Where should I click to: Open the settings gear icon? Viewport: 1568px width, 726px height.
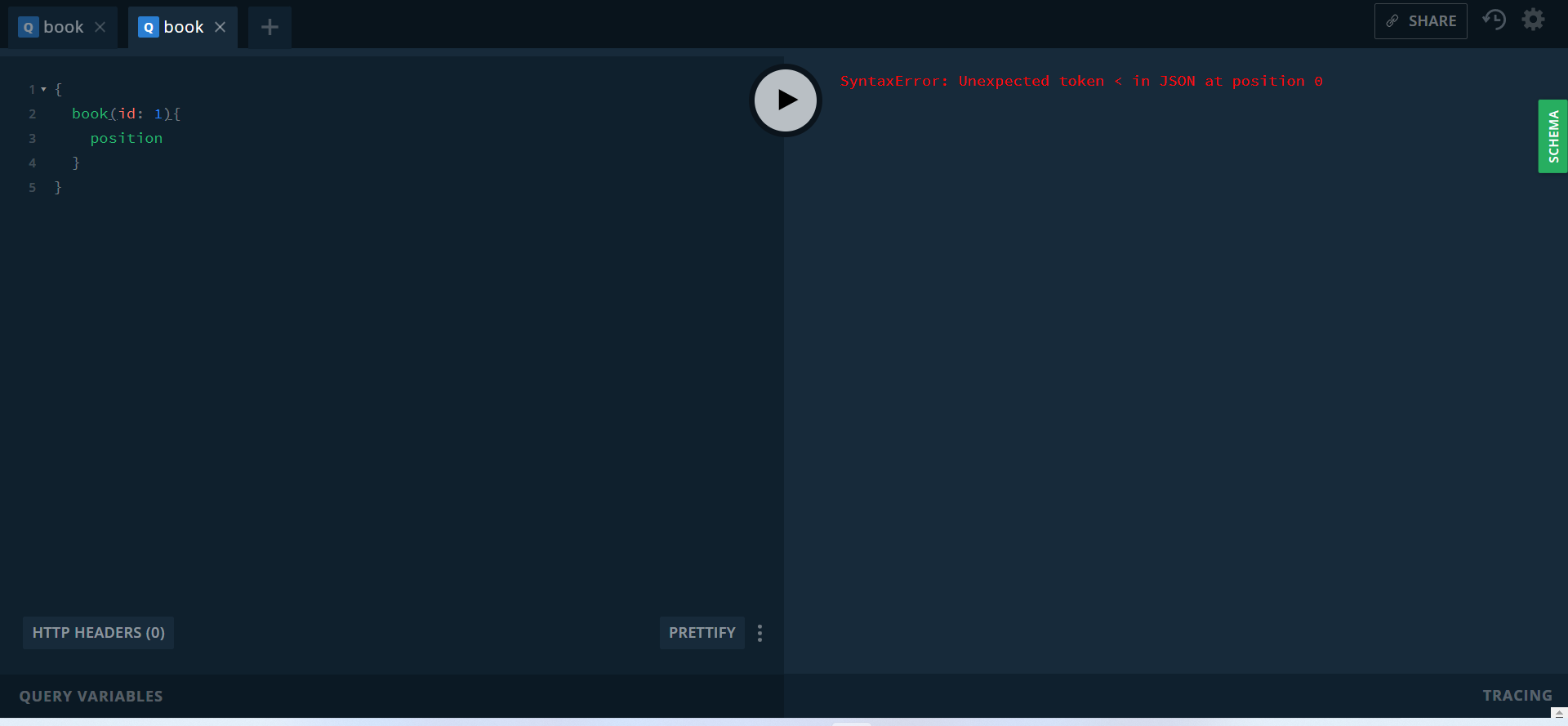pos(1534,20)
